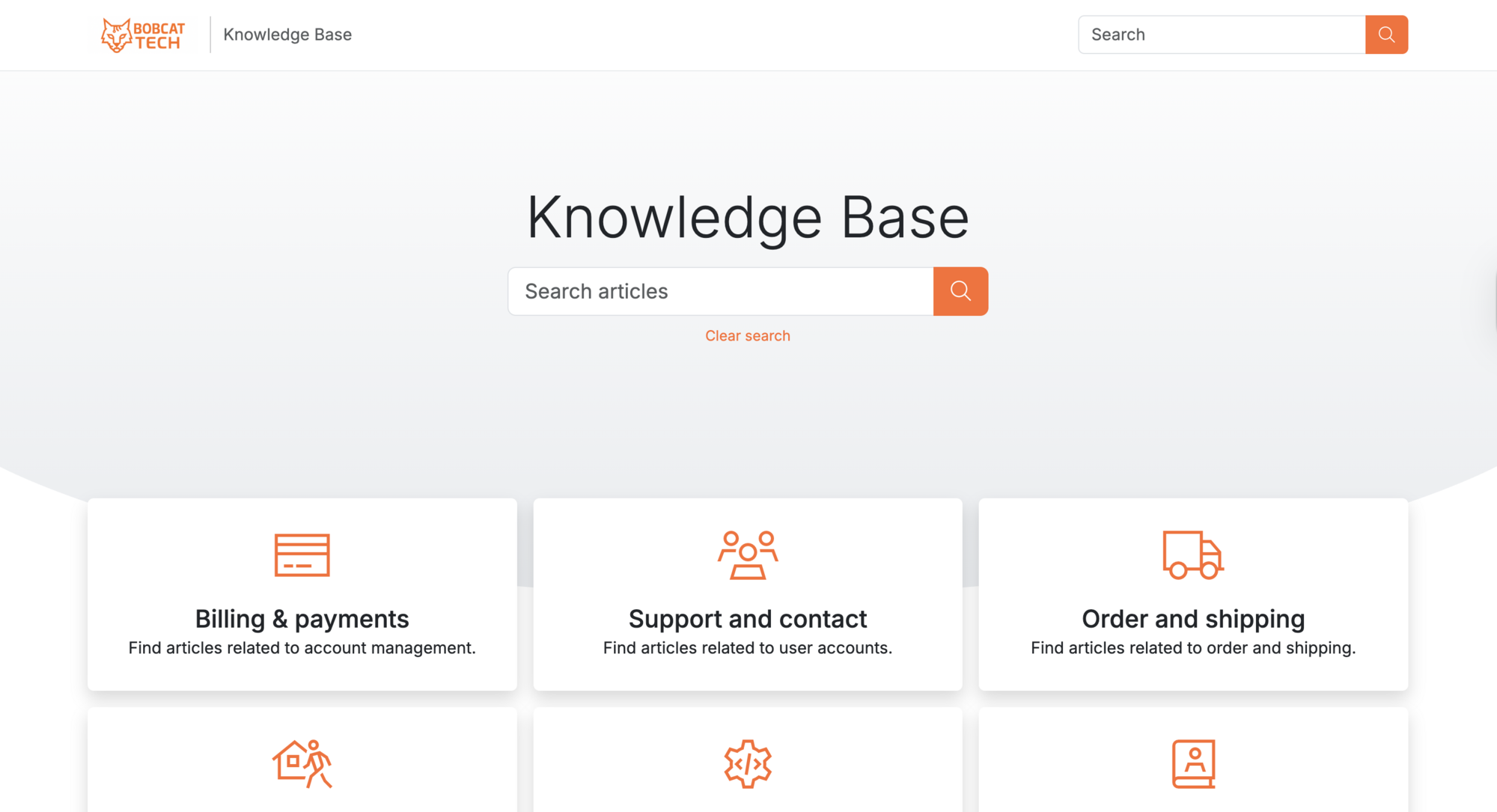The image size is (1497, 812).
Task: Click the contact book icon
Action: (x=1193, y=763)
